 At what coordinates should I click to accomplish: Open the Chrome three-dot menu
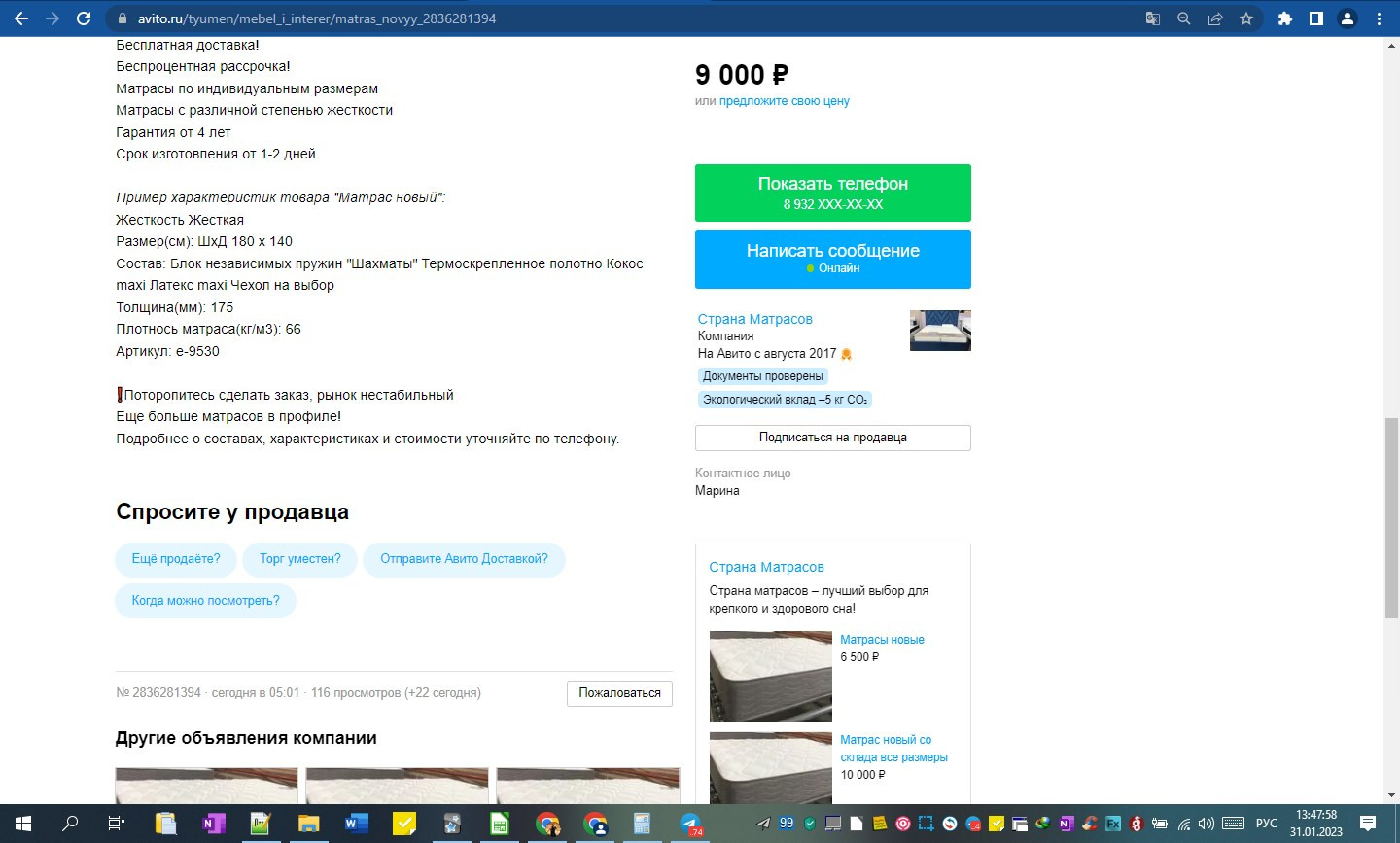pyautogui.click(x=1379, y=18)
